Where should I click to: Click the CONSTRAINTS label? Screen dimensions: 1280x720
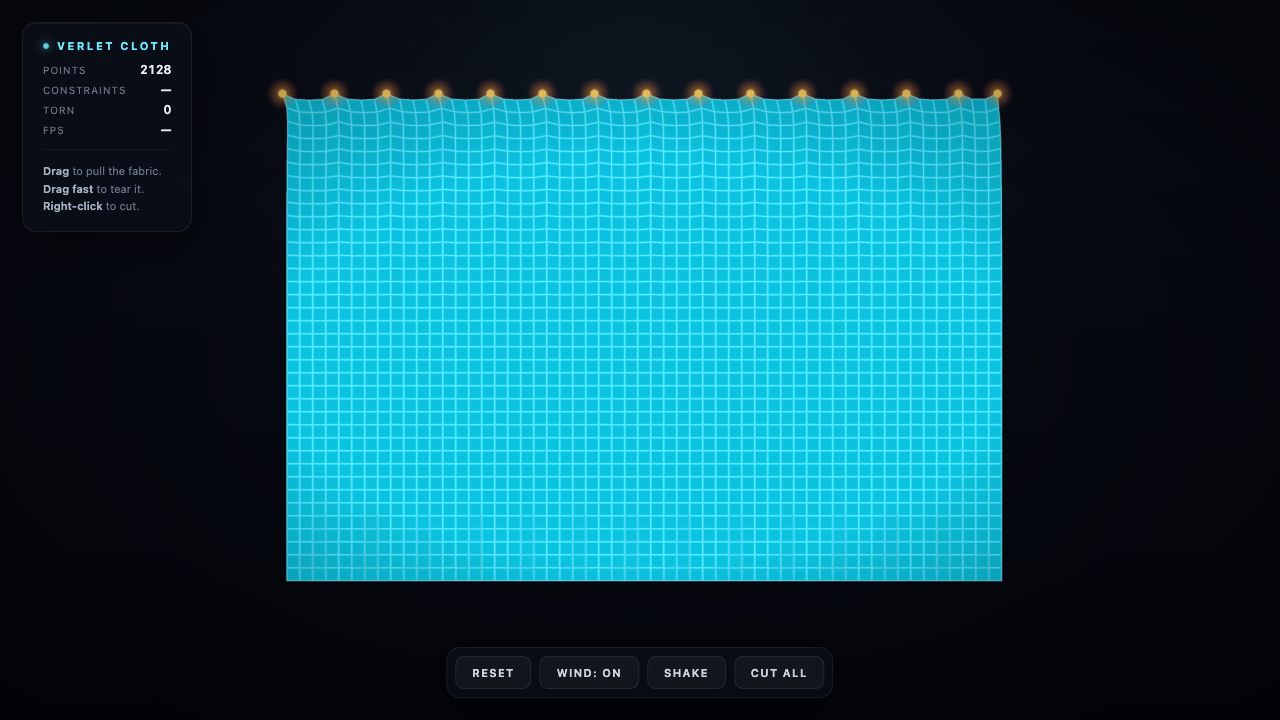(85, 91)
